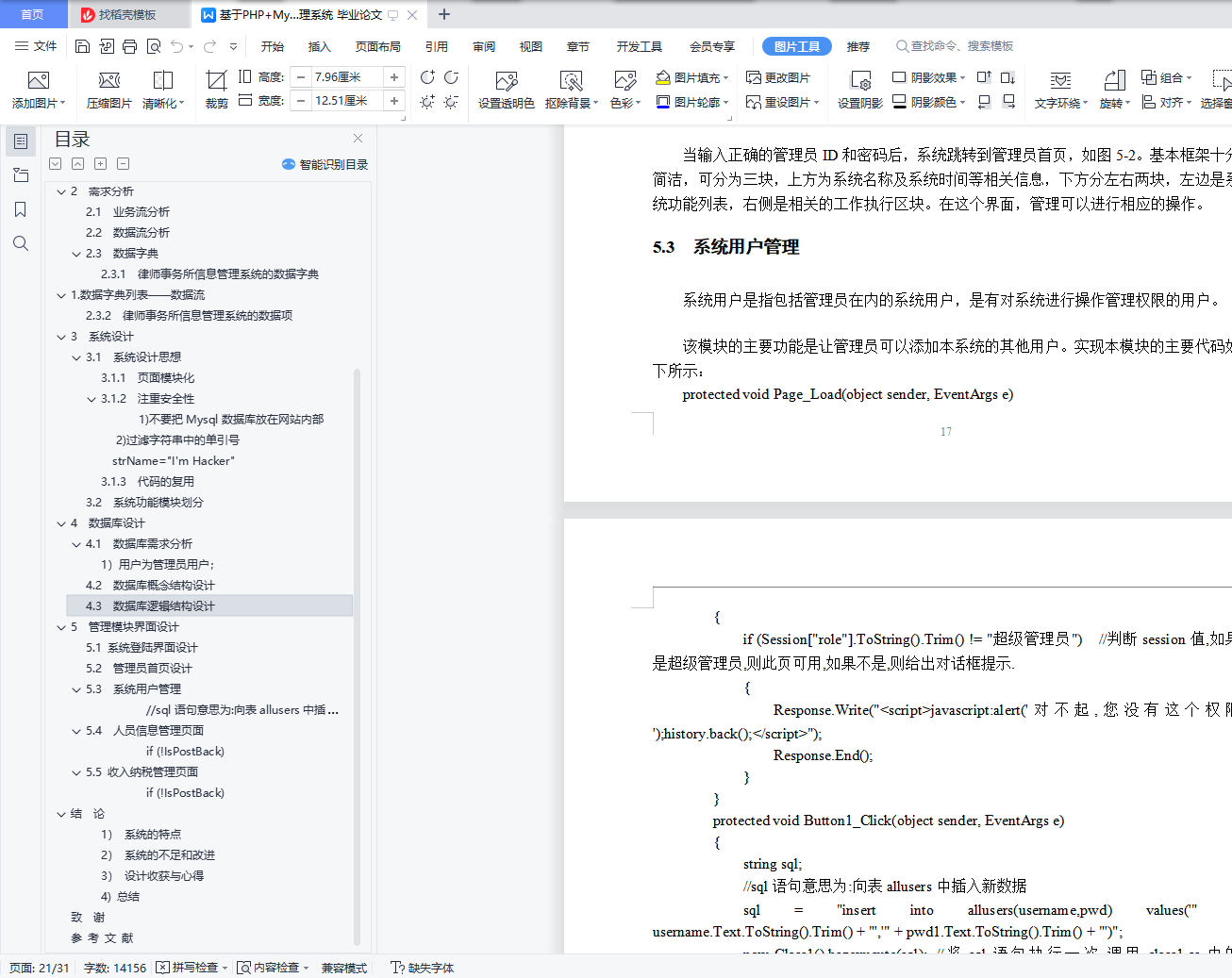Go to the 首页 home tab
Image resolution: width=1232 pixels, height=978 pixels.
click(x=33, y=14)
